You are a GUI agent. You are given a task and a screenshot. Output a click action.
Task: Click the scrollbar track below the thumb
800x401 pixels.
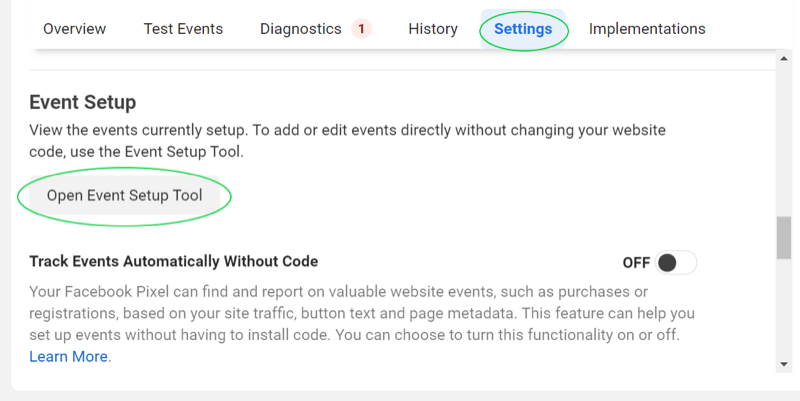(784, 310)
